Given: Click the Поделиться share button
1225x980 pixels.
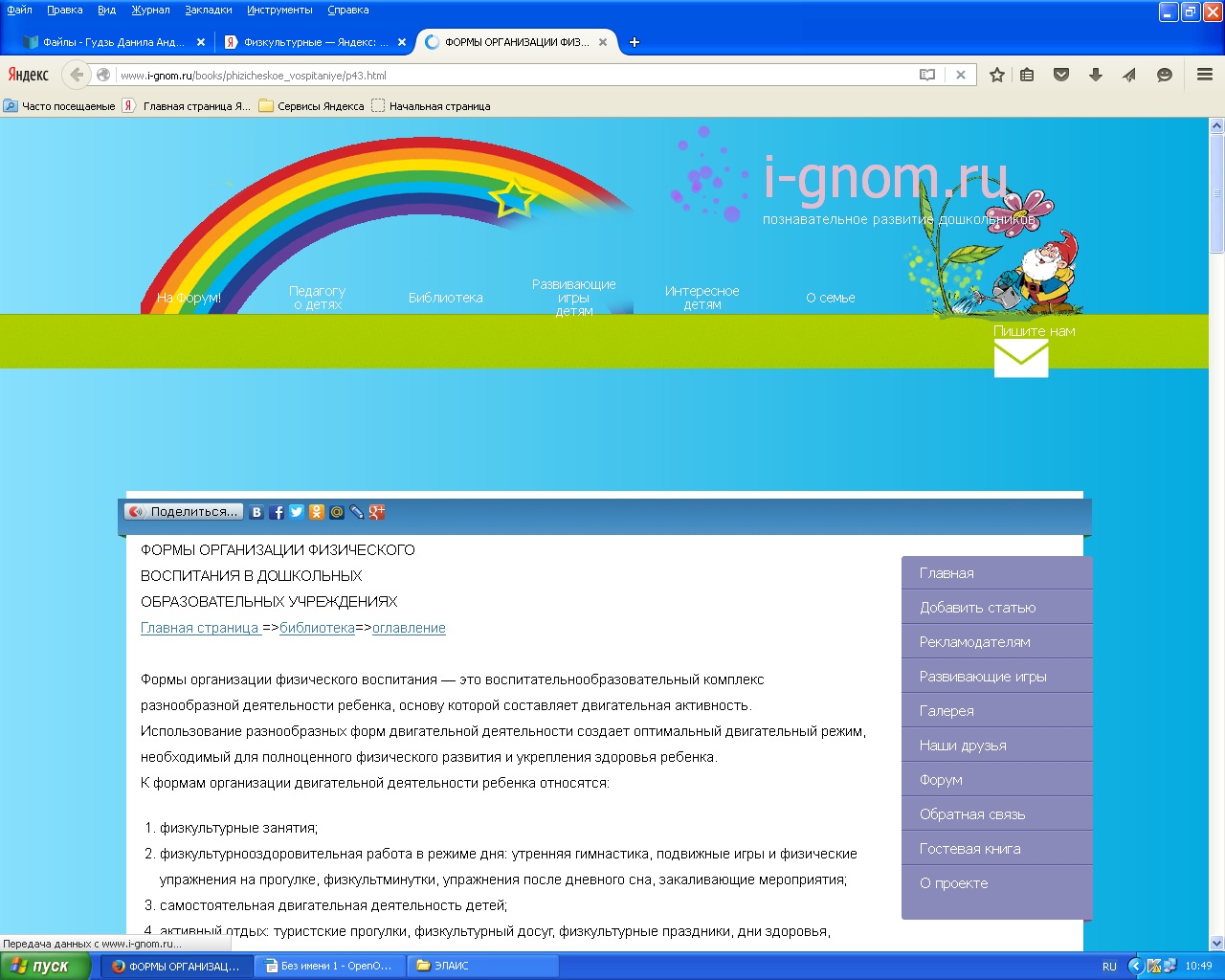Looking at the screenshot, I should pyautogui.click(x=184, y=512).
